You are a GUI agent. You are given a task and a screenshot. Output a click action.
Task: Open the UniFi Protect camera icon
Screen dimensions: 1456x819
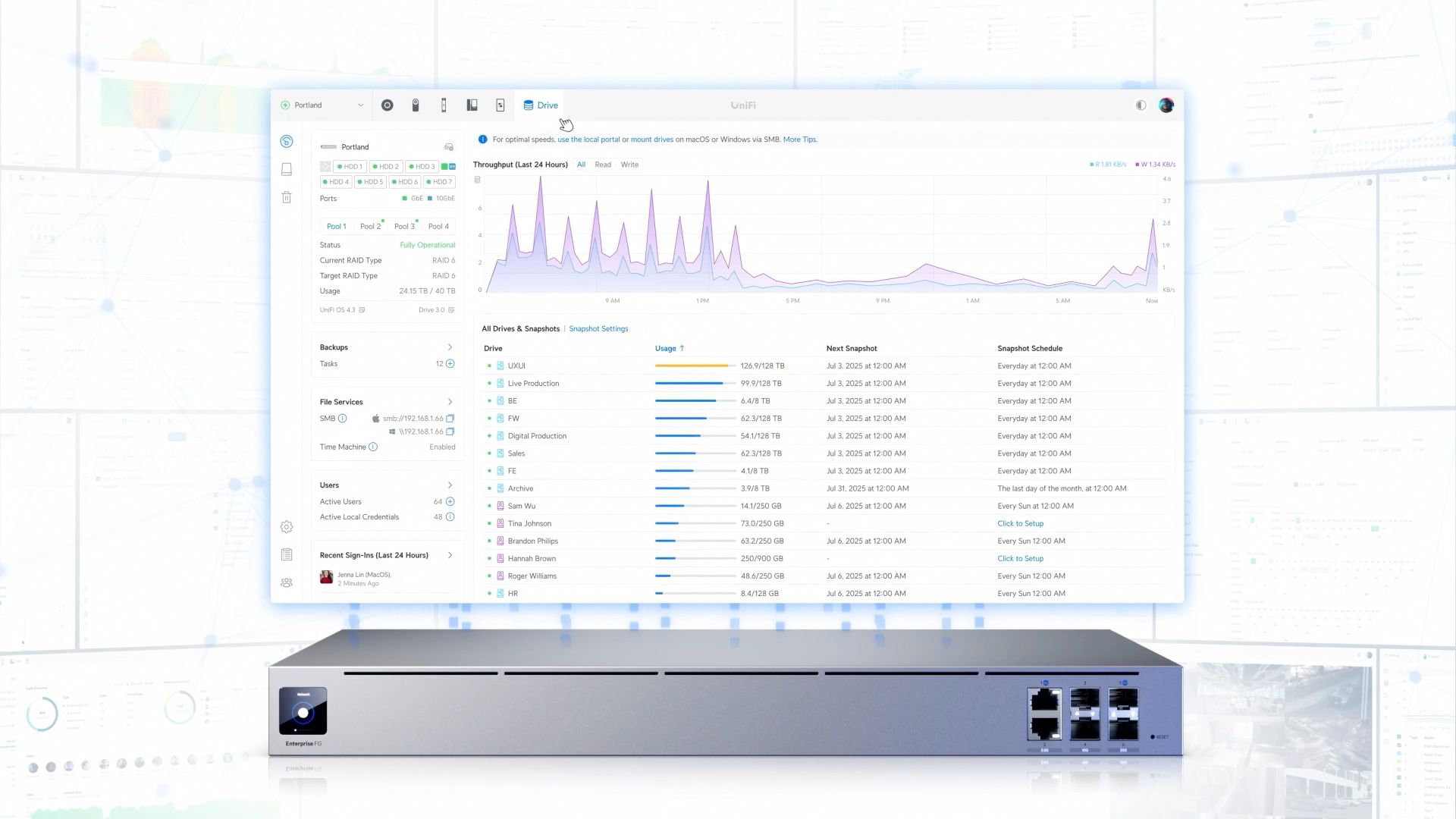(415, 105)
